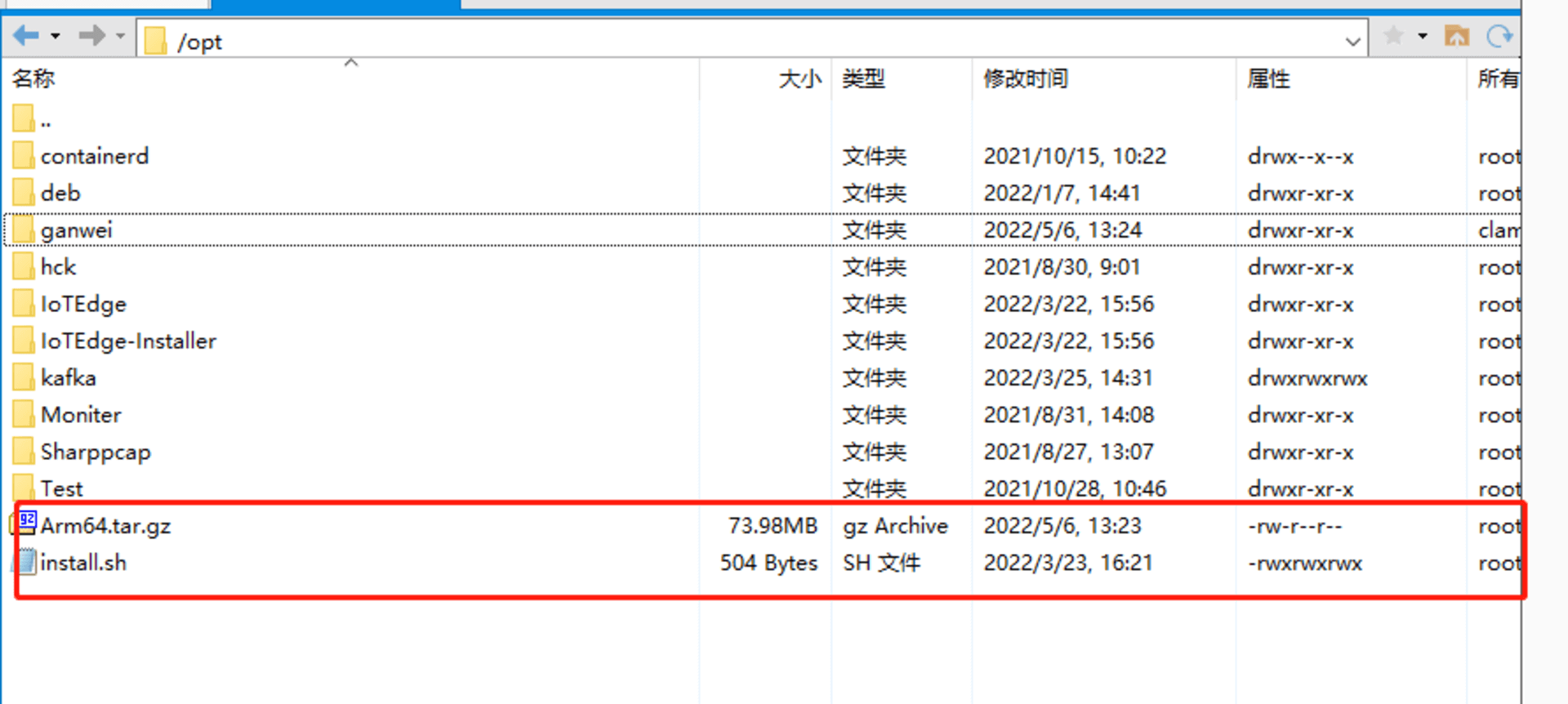Go back to the previous directory
The width and height of the screenshot is (1568, 704).
click(26, 35)
